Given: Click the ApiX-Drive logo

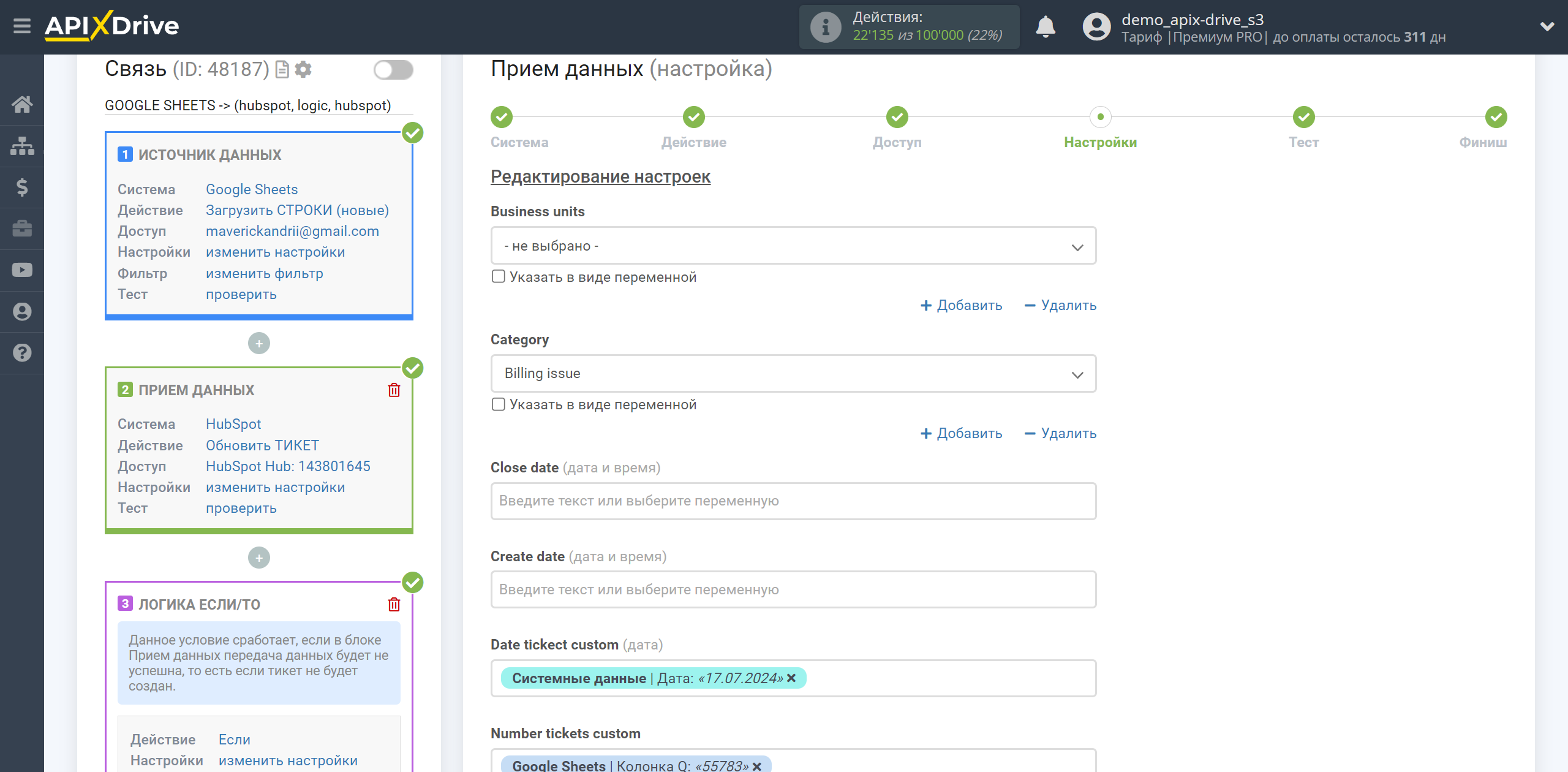Looking at the screenshot, I should 111,26.
